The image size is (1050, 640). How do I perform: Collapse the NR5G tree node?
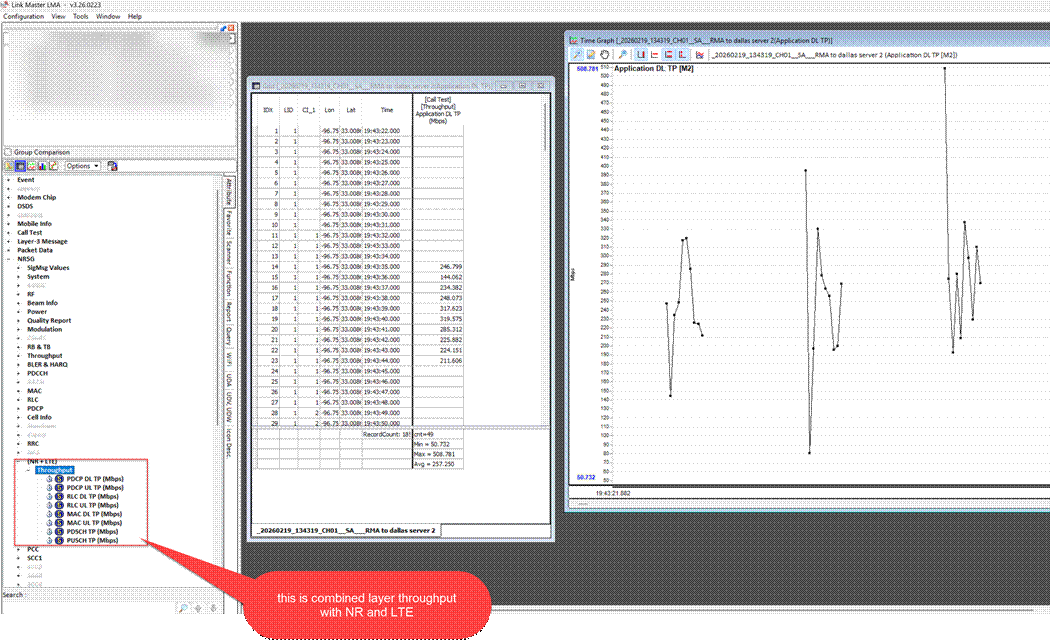click(x=8, y=259)
